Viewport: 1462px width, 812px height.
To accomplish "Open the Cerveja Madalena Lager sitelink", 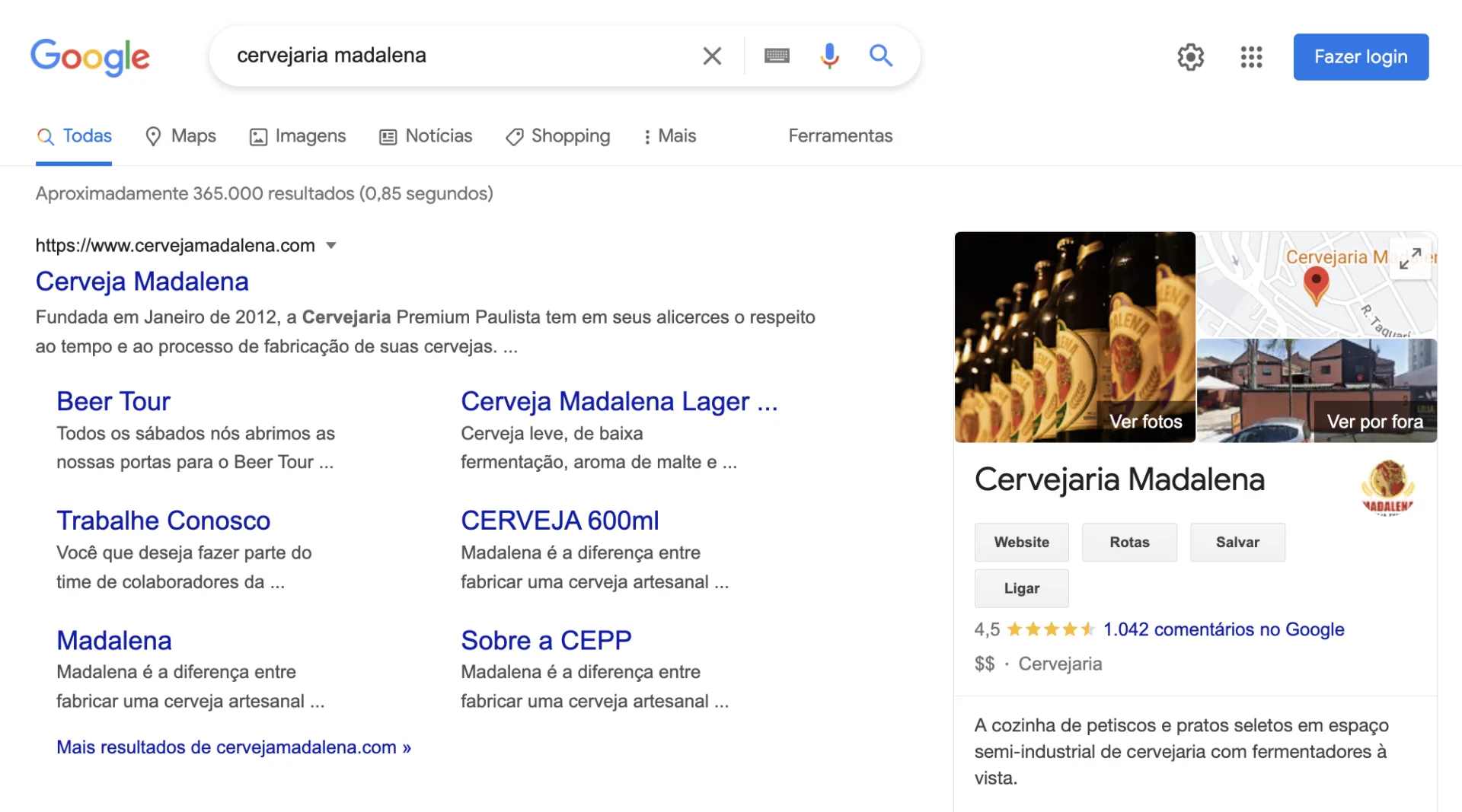I will click(619, 401).
